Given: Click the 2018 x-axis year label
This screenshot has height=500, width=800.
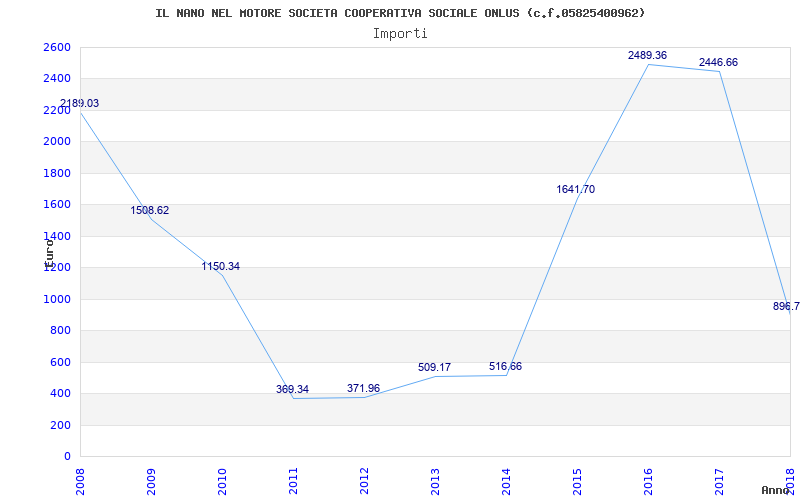Looking at the screenshot, I should click(x=790, y=480).
